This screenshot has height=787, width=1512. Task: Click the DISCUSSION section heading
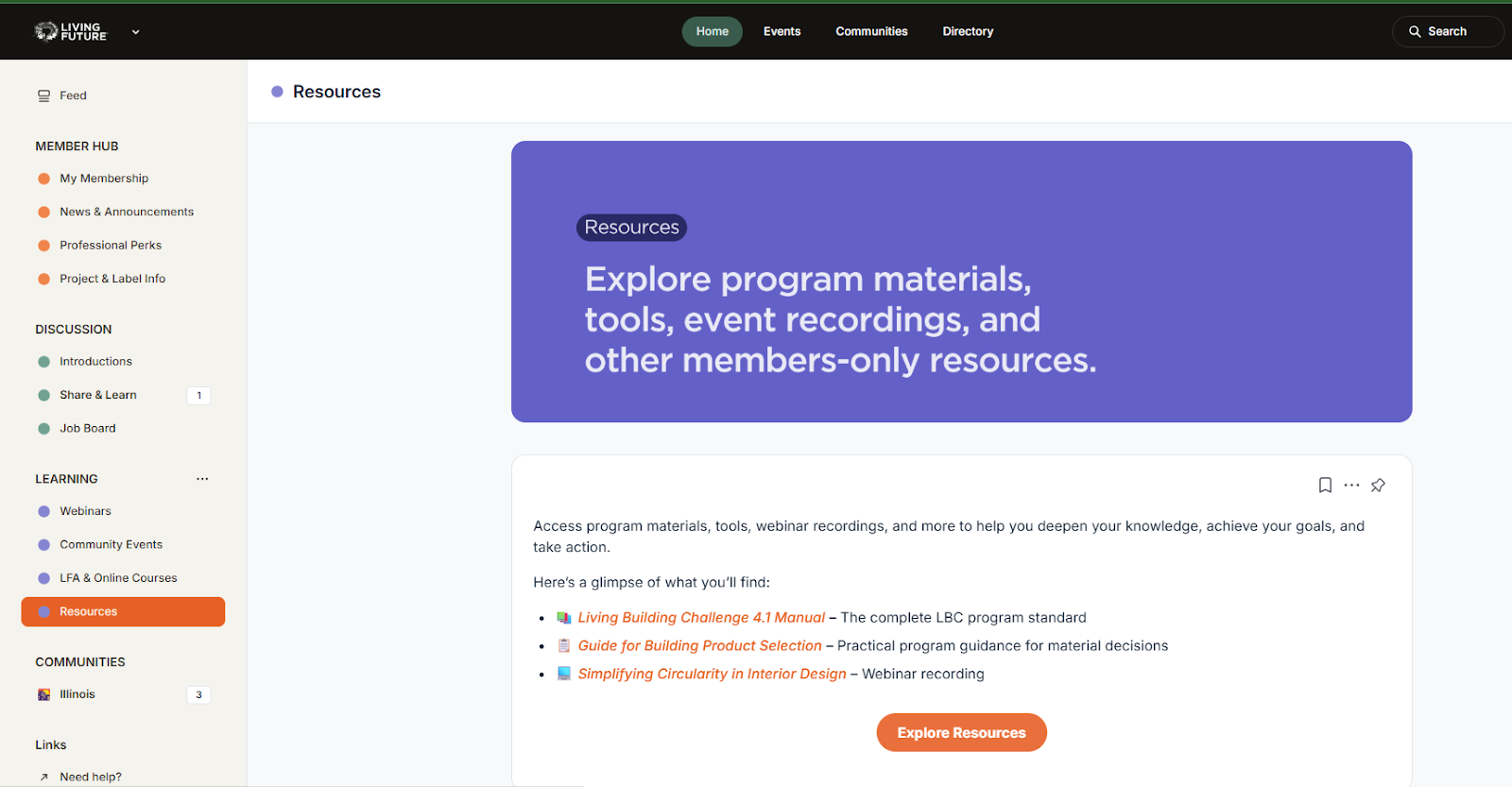point(74,330)
